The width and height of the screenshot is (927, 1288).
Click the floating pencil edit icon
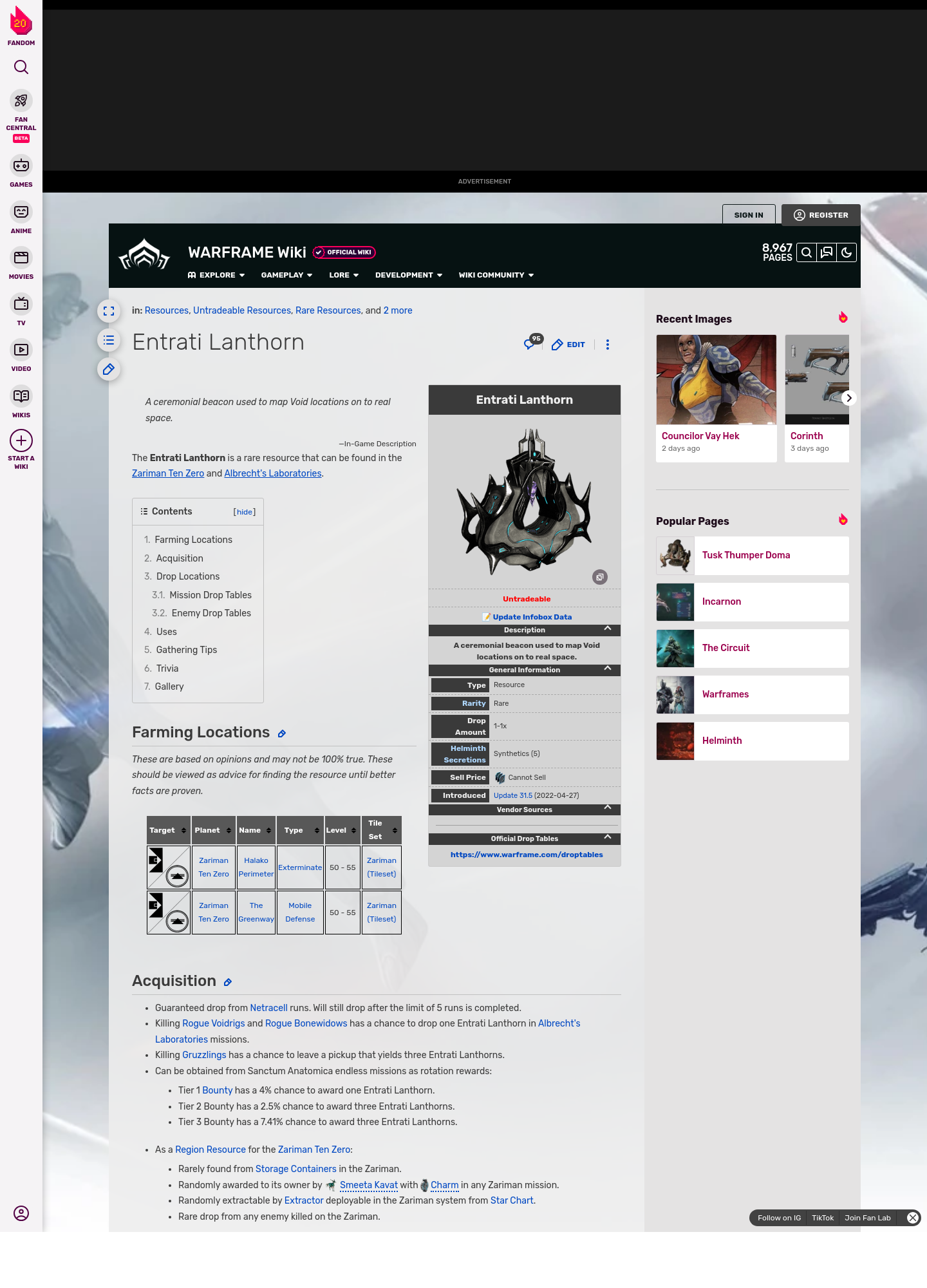tap(109, 369)
